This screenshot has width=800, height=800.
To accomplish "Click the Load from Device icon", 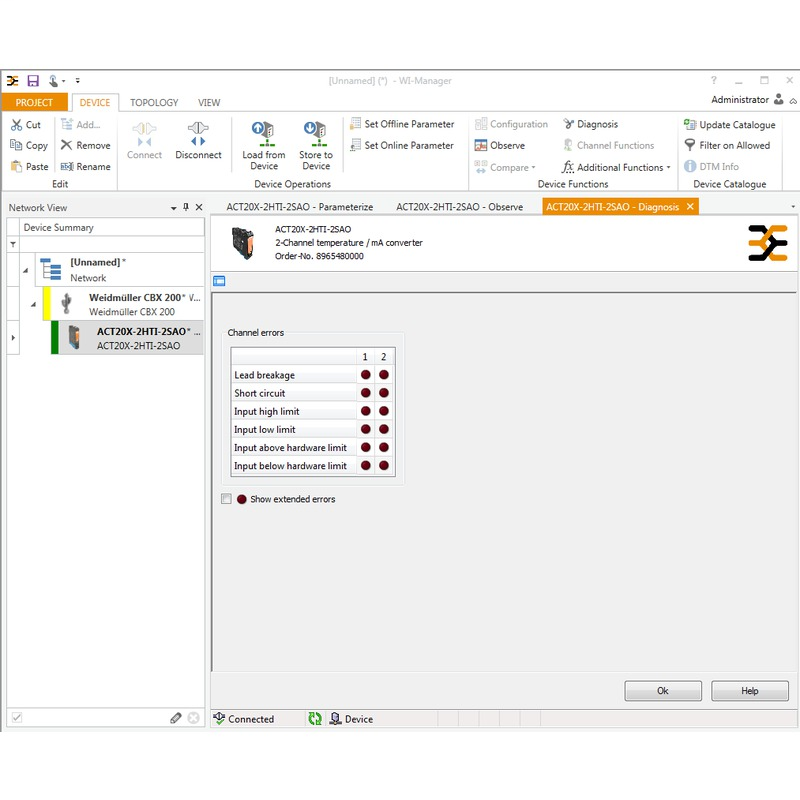I will 263,134.
